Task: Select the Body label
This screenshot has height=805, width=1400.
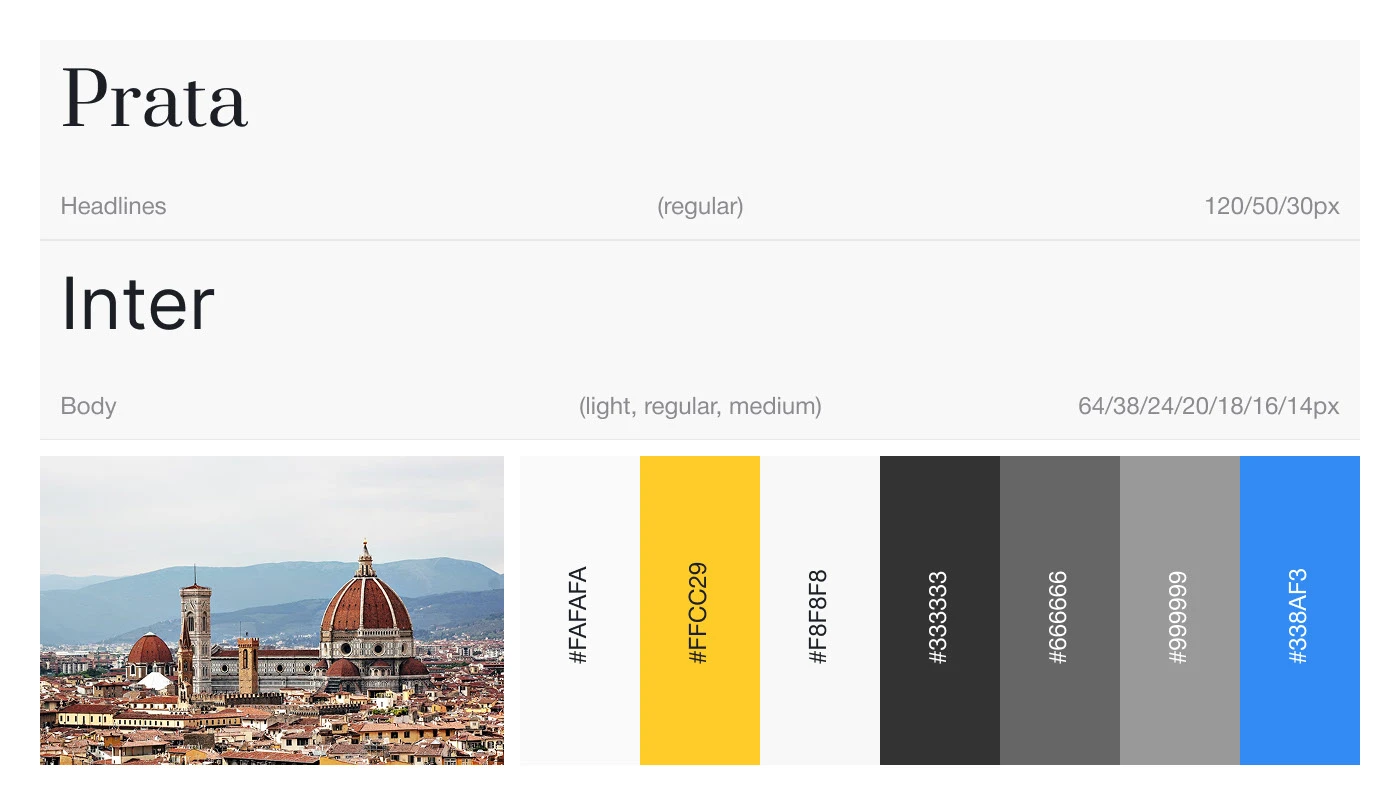Action: click(x=88, y=407)
